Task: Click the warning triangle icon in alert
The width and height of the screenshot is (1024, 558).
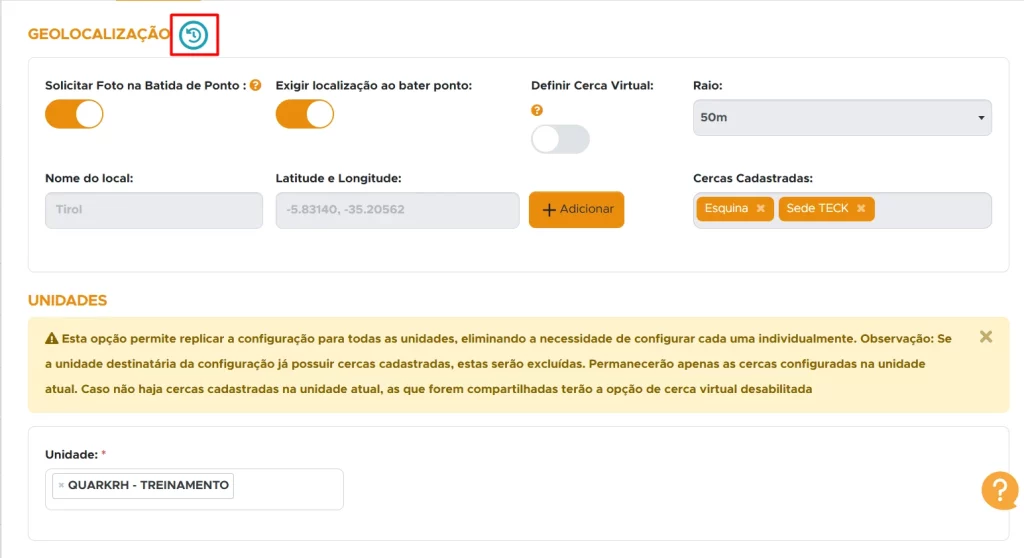Action: tap(50, 339)
